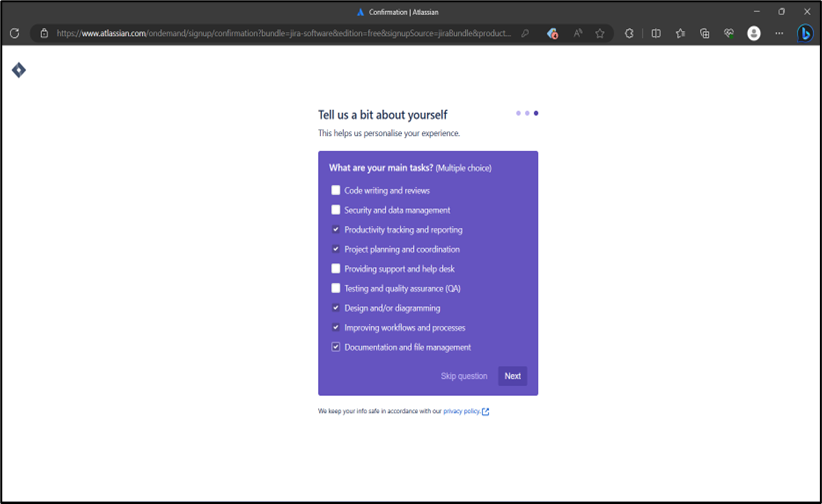The image size is (822, 504).
Task: Click the browser address bar URL
Action: [284, 34]
